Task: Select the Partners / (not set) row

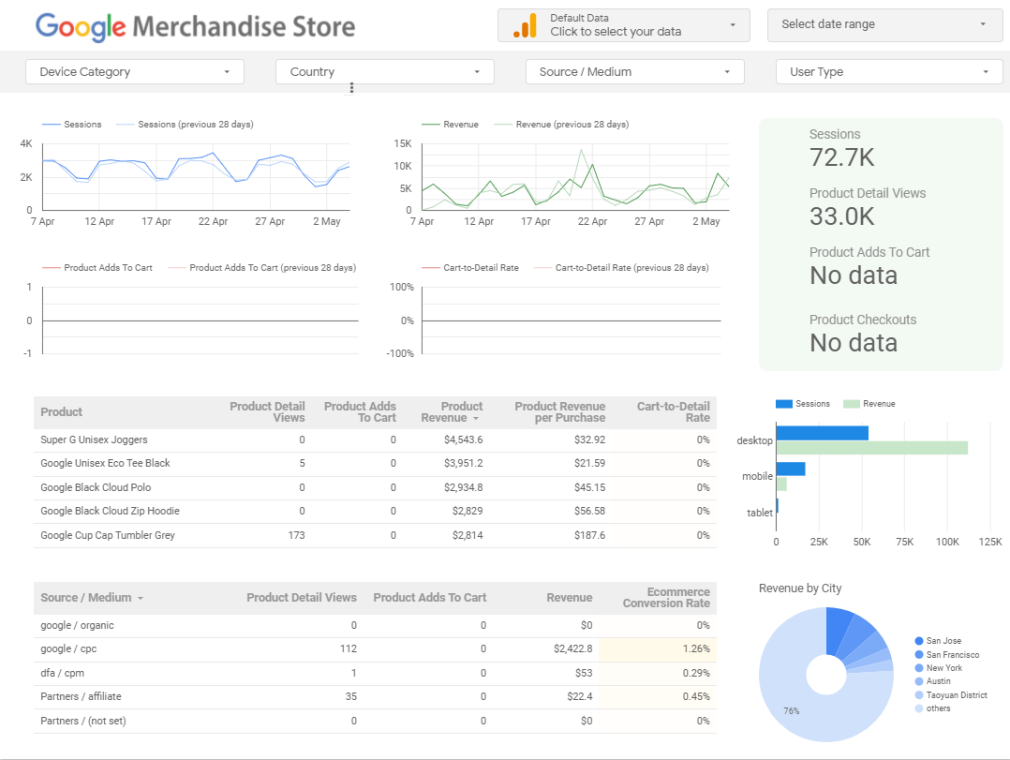Action: (375, 721)
